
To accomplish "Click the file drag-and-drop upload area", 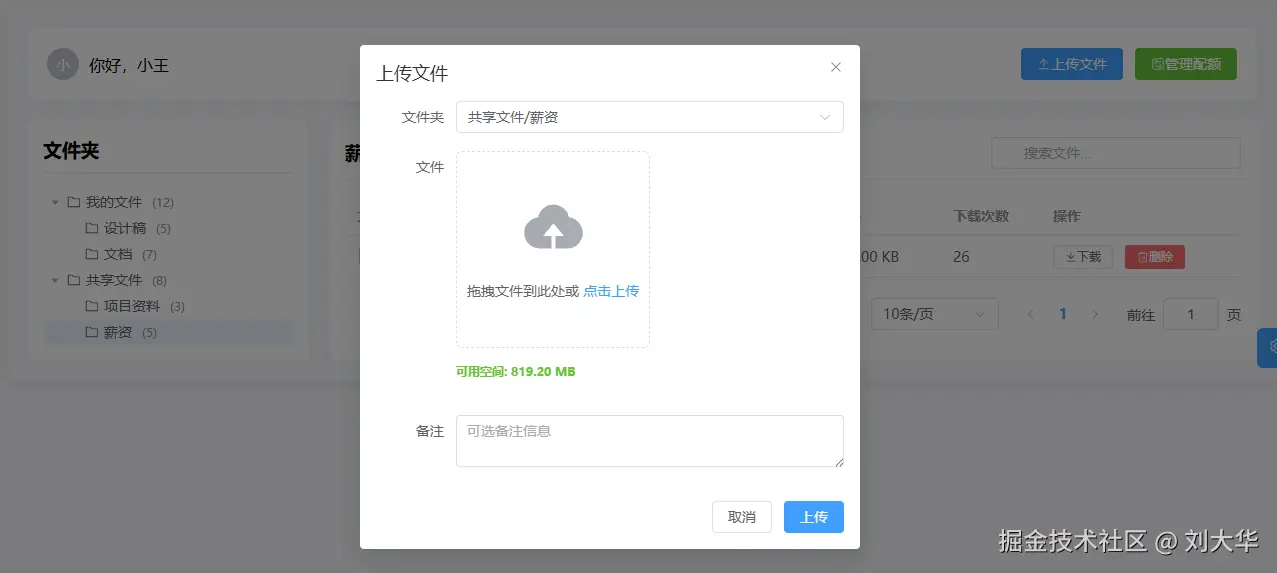I will (553, 250).
